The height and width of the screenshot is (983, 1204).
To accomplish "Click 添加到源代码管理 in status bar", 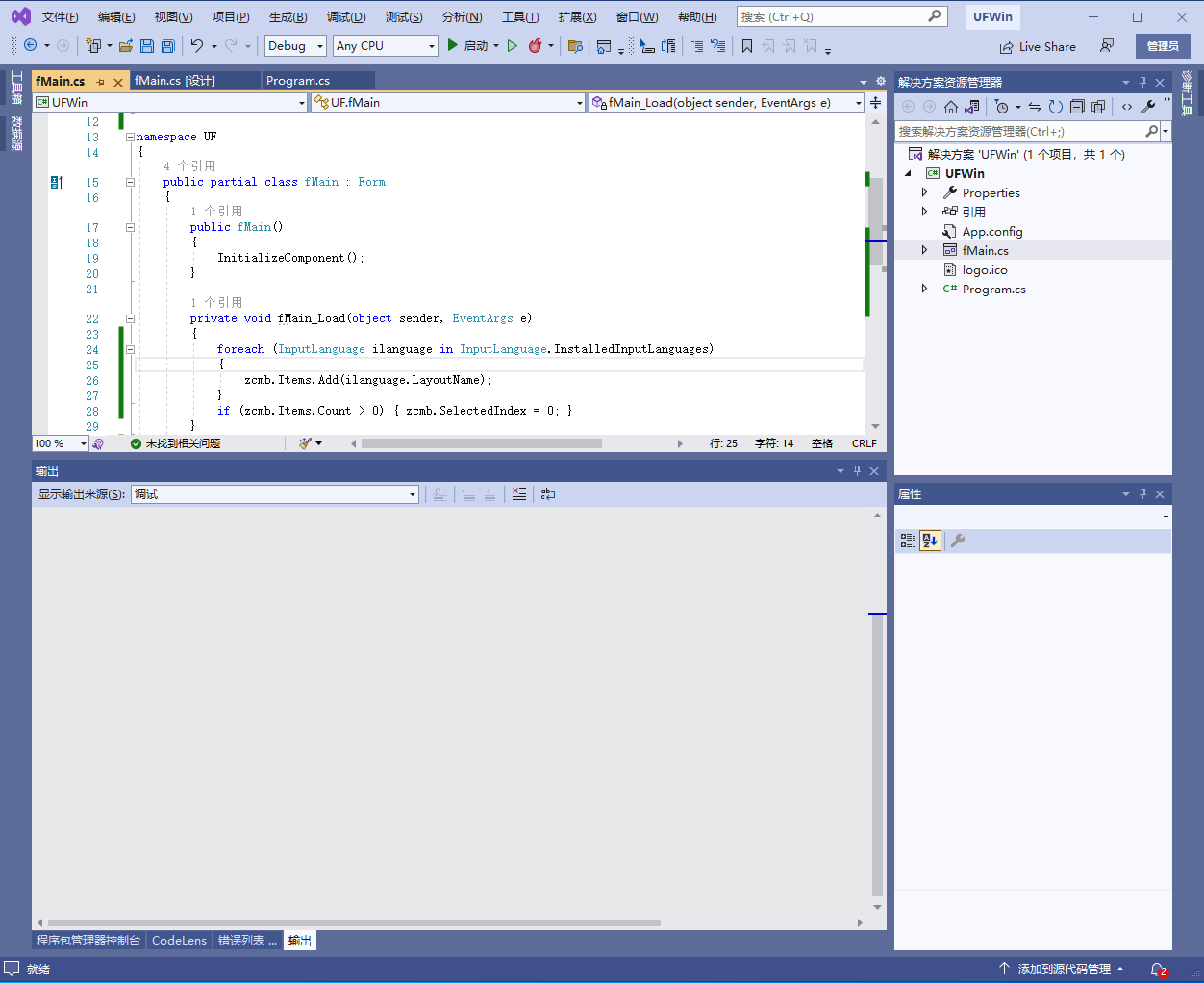I will 1063,970.
